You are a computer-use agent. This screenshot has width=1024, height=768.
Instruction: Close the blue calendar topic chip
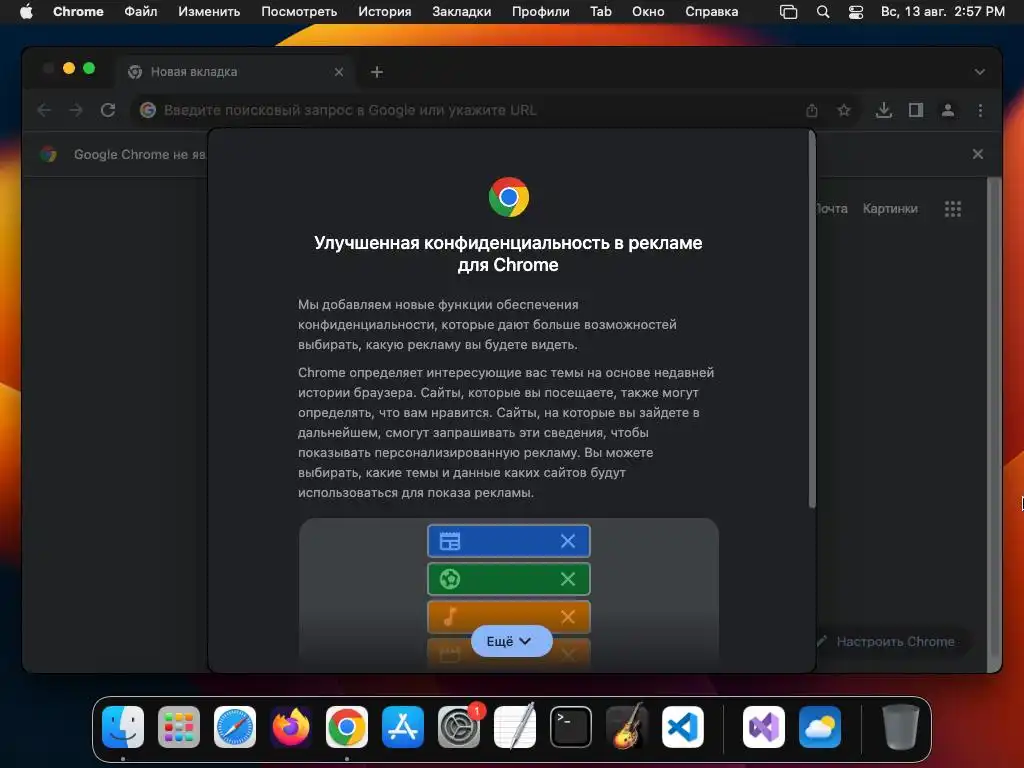click(x=568, y=541)
